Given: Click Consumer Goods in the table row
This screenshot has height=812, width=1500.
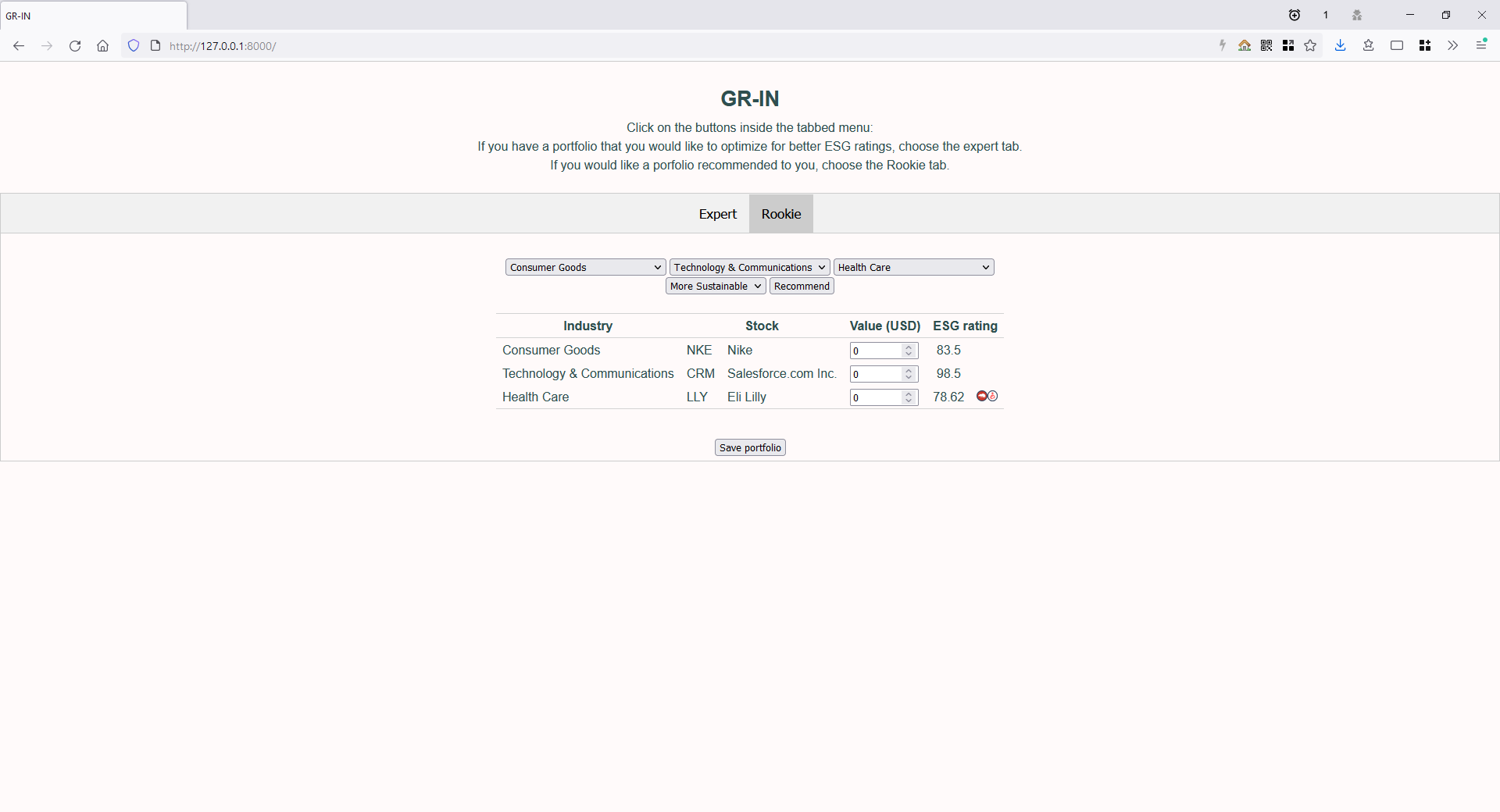Looking at the screenshot, I should [551, 350].
